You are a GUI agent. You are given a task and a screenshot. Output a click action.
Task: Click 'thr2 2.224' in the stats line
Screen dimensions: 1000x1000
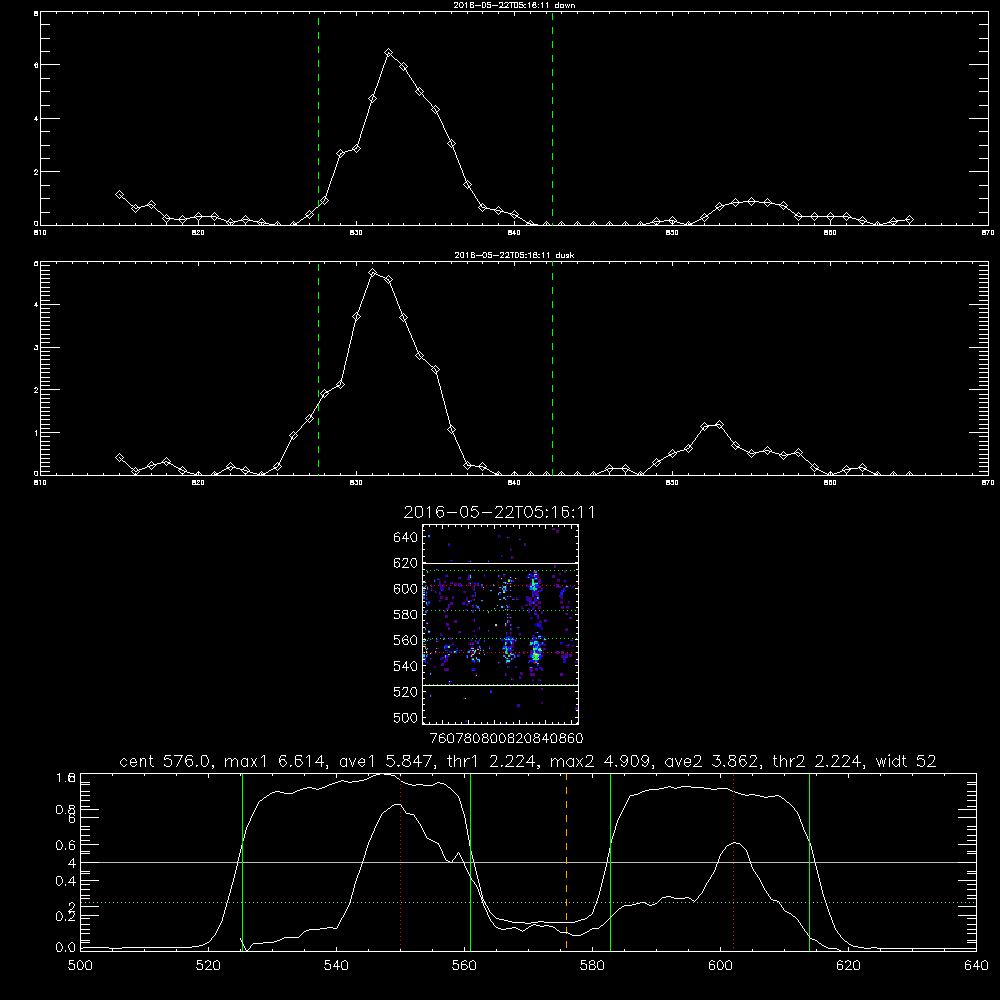coord(818,761)
